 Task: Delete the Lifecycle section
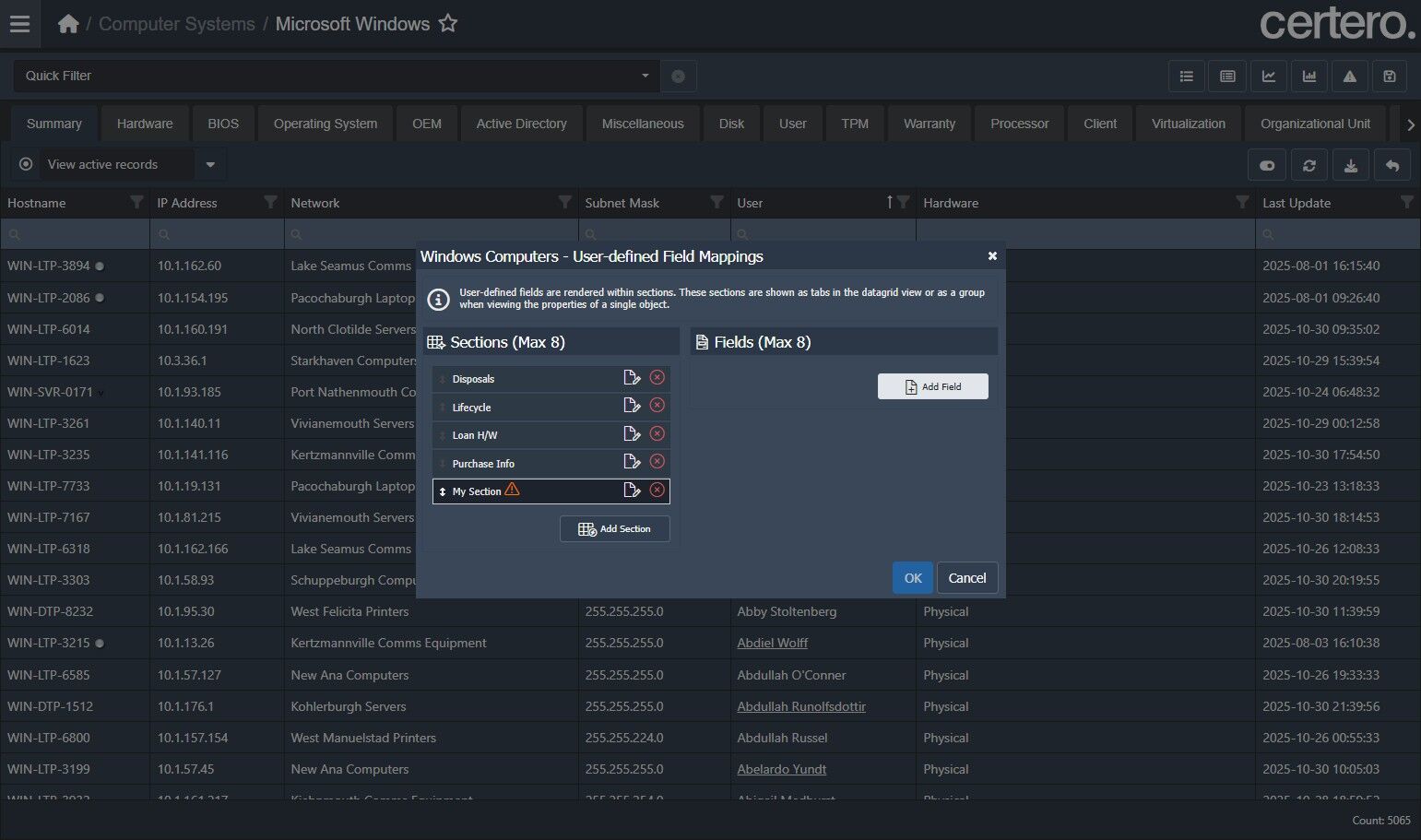[x=657, y=406]
